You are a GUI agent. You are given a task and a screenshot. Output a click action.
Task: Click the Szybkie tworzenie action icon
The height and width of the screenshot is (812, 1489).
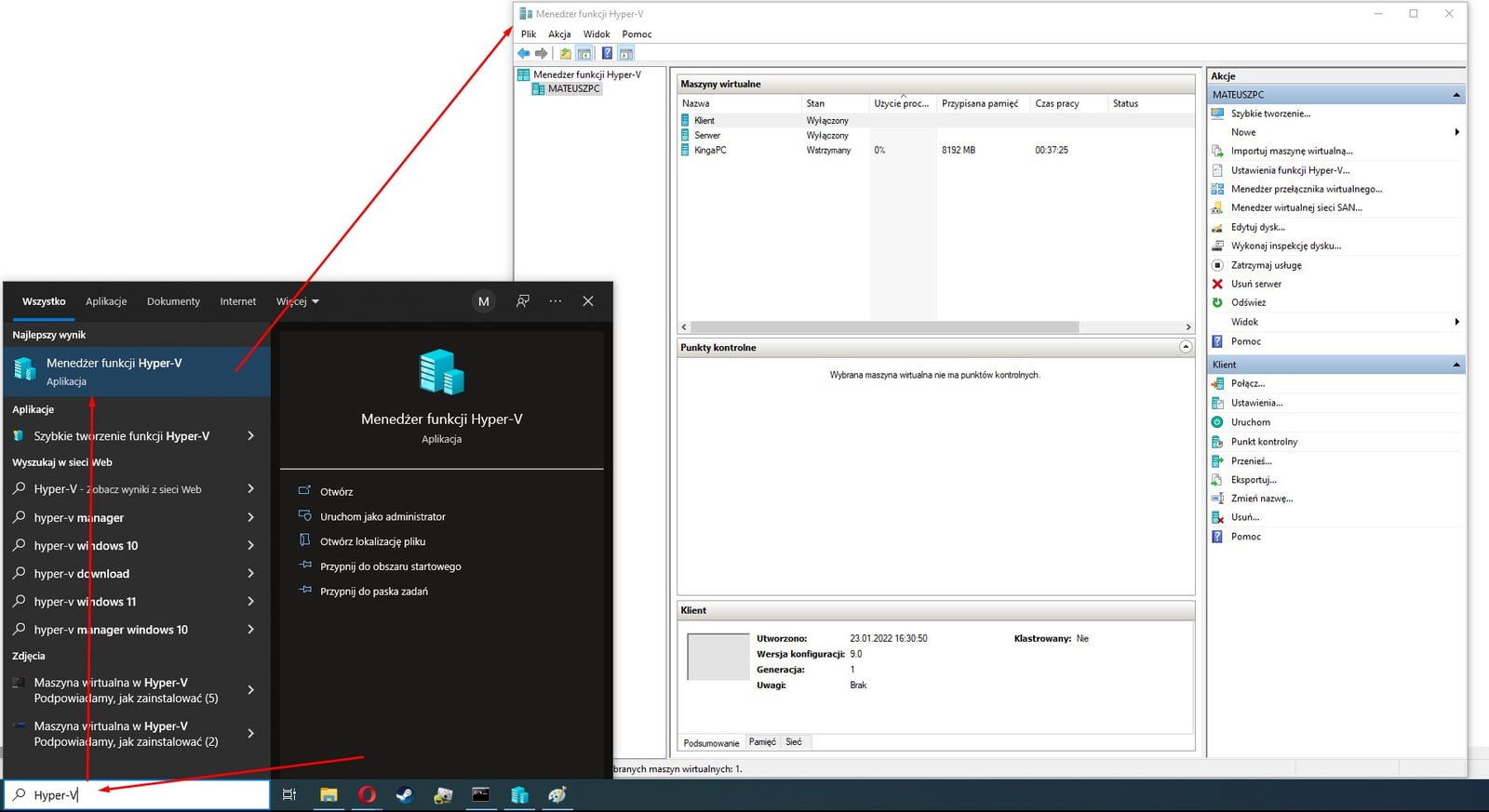click(x=1217, y=113)
